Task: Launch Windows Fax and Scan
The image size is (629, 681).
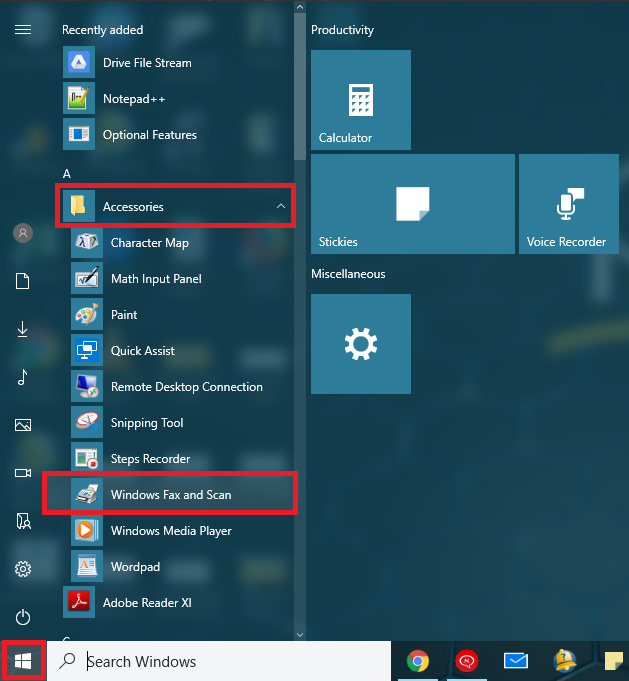Action: pyautogui.click(x=170, y=494)
